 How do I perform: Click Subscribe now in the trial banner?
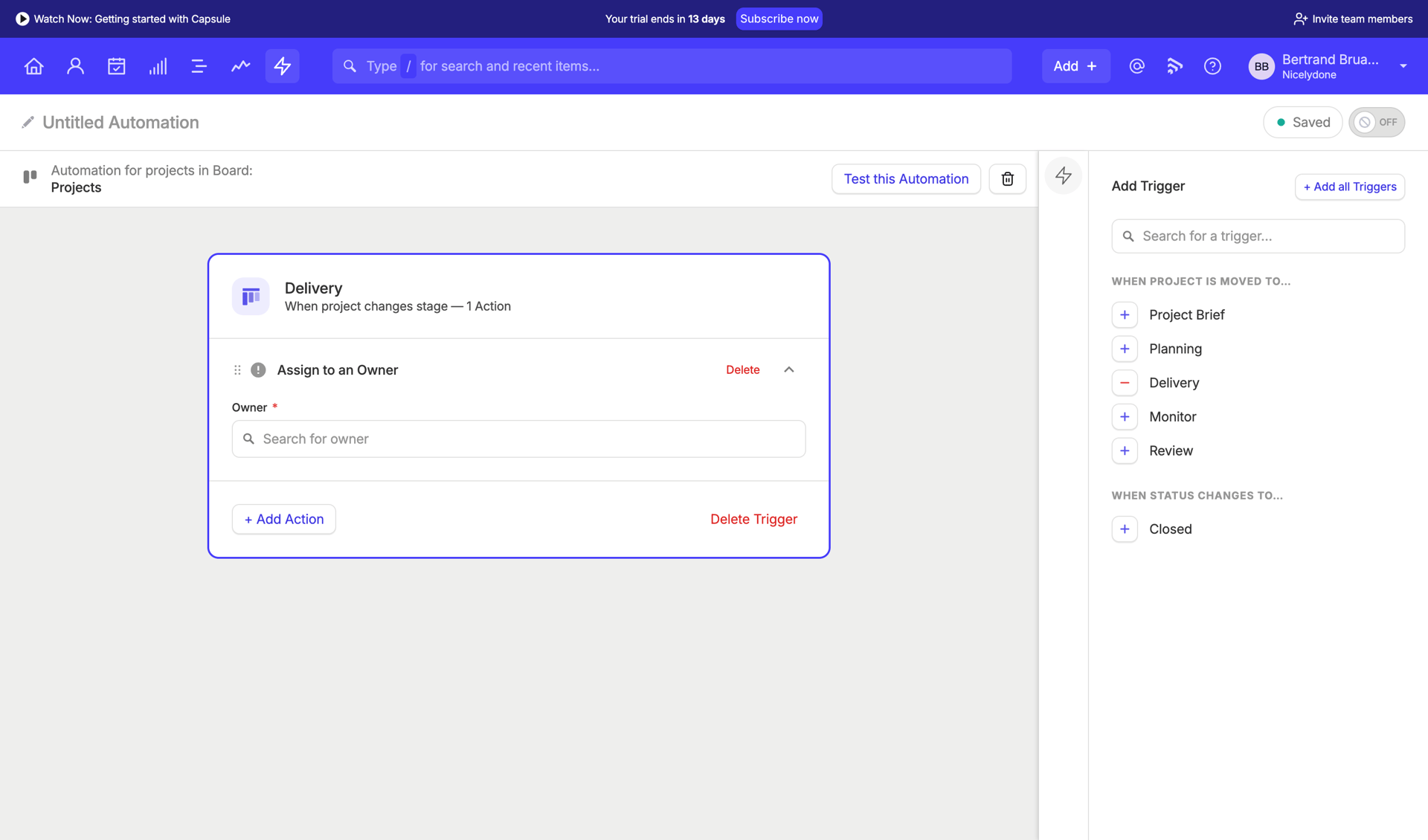[x=779, y=19]
